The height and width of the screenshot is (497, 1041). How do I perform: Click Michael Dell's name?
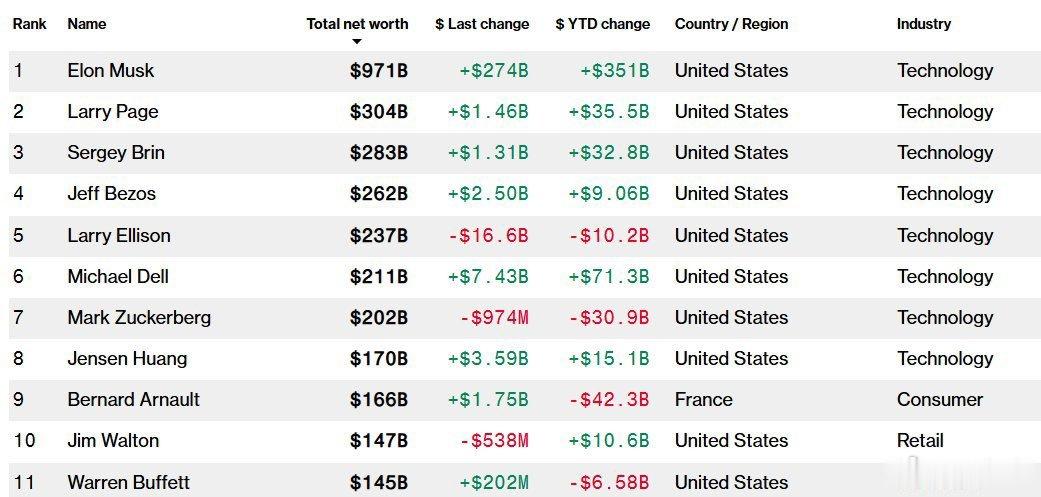118,276
